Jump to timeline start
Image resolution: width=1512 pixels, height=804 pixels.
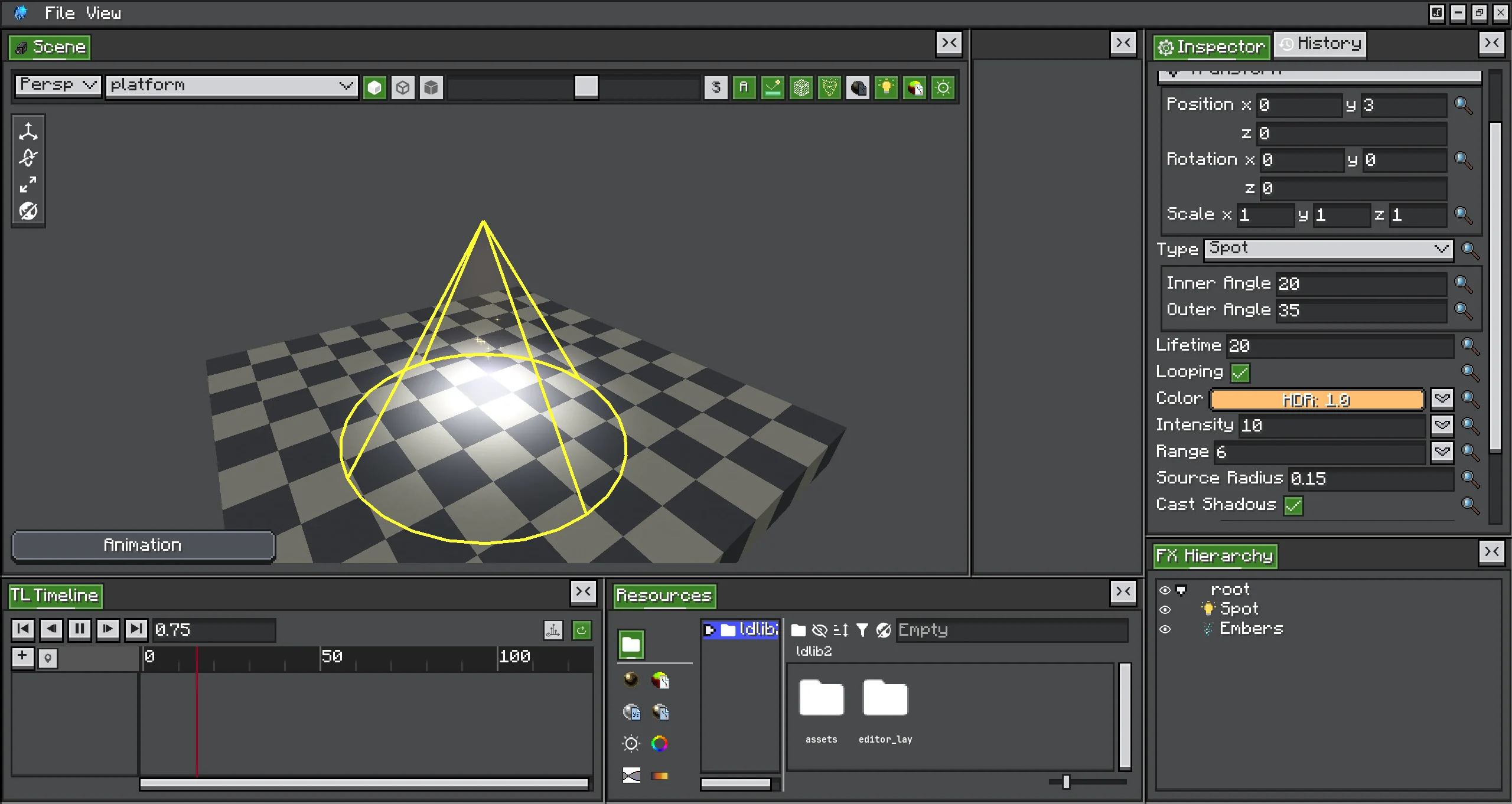tap(23, 629)
